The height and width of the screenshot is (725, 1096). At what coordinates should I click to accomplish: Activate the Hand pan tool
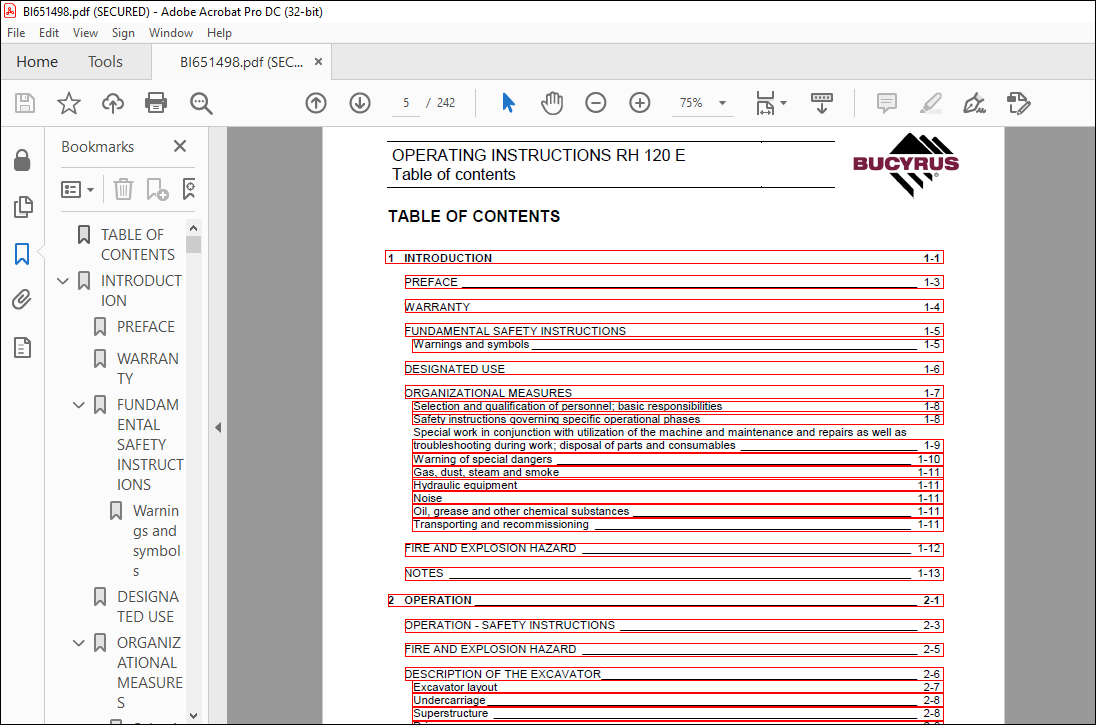click(551, 103)
